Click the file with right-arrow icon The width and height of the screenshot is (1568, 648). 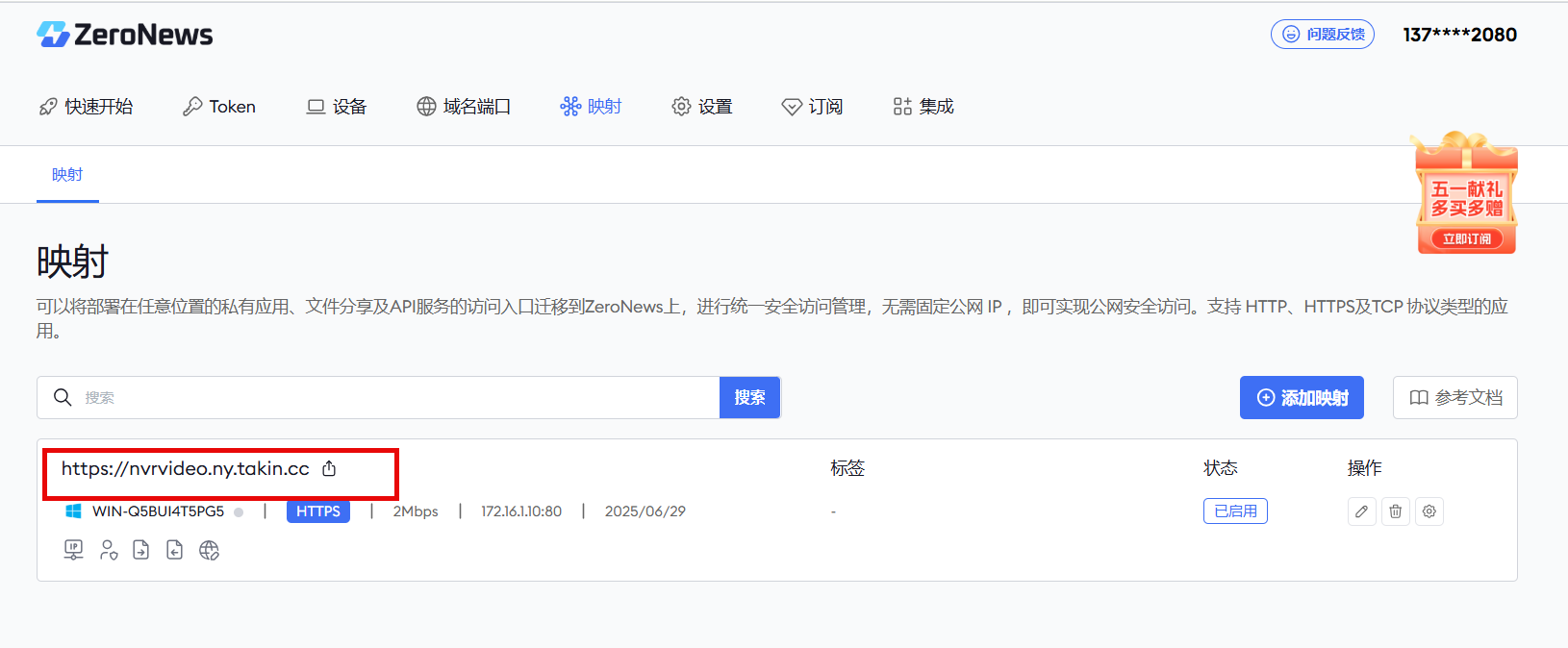(x=141, y=550)
